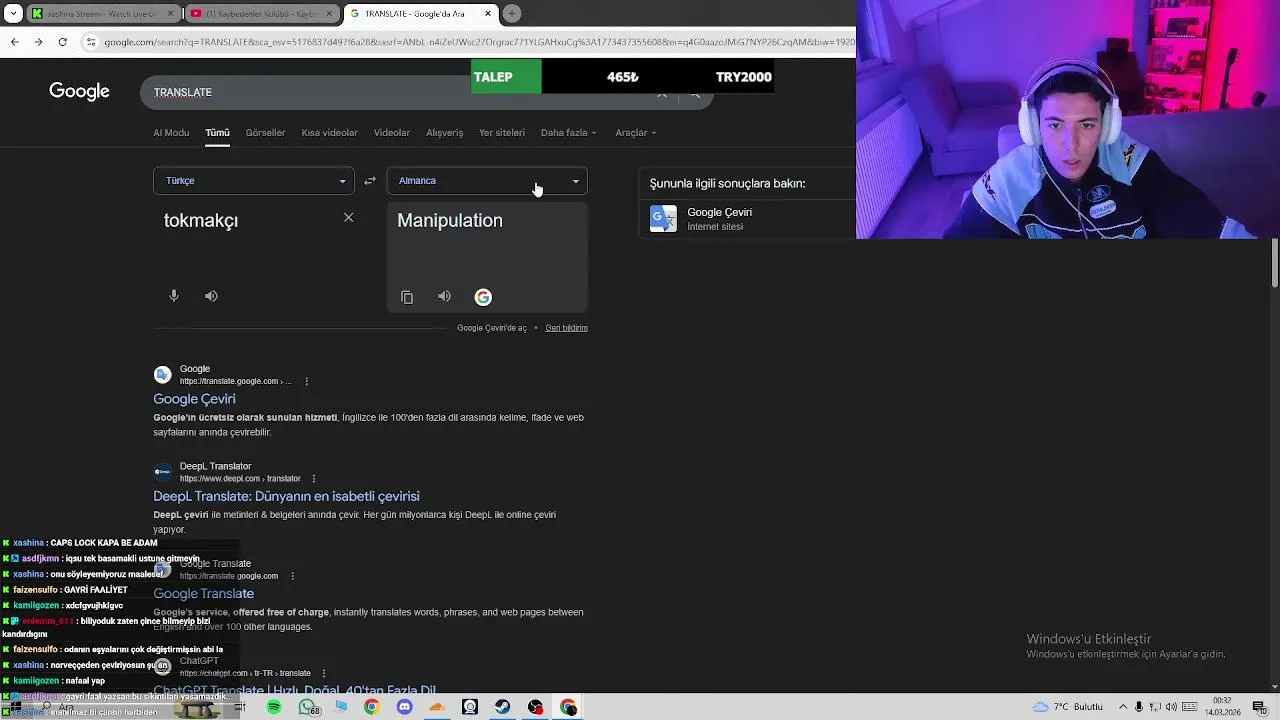Image resolution: width=1280 pixels, height=720 pixels.
Task: Click the source text area 'tokmakçı'
Action: [x=201, y=221]
